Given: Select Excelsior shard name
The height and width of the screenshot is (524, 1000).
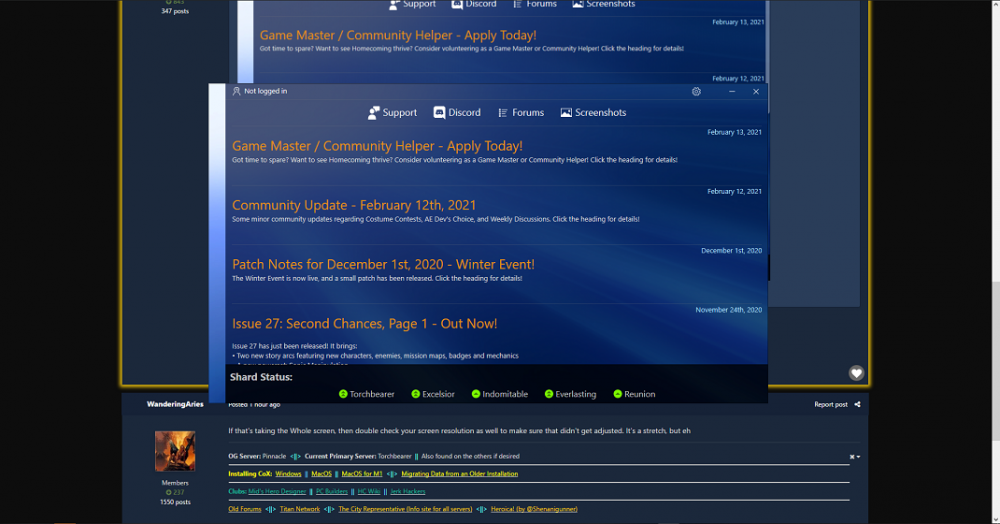Looking at the screenshot, I should point(438,394).
